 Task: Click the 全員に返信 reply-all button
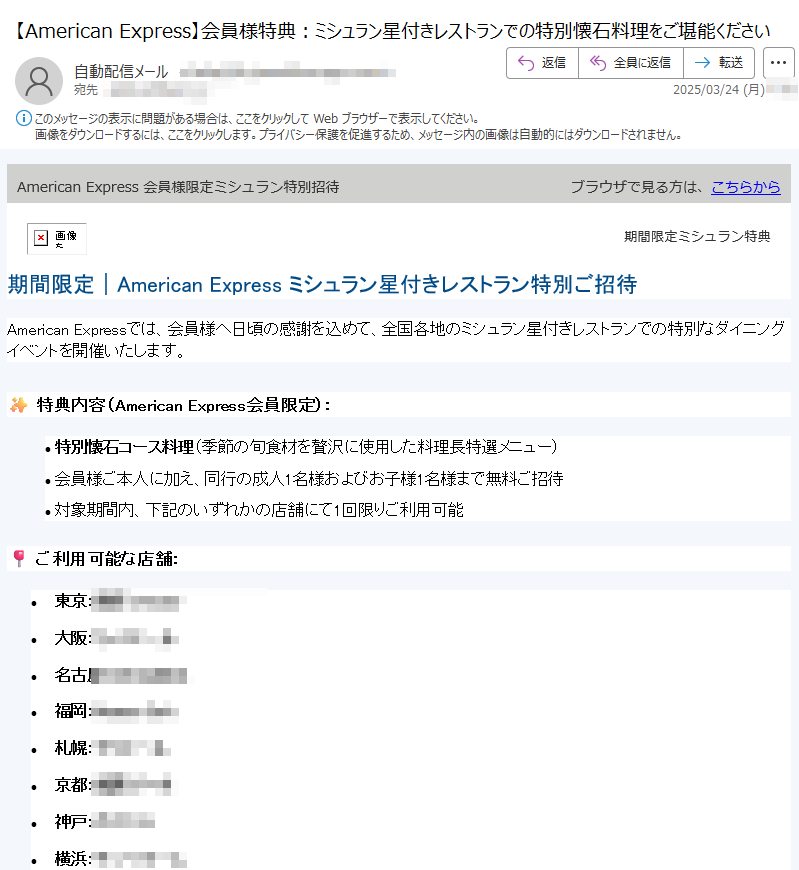(x=631, y=63)
